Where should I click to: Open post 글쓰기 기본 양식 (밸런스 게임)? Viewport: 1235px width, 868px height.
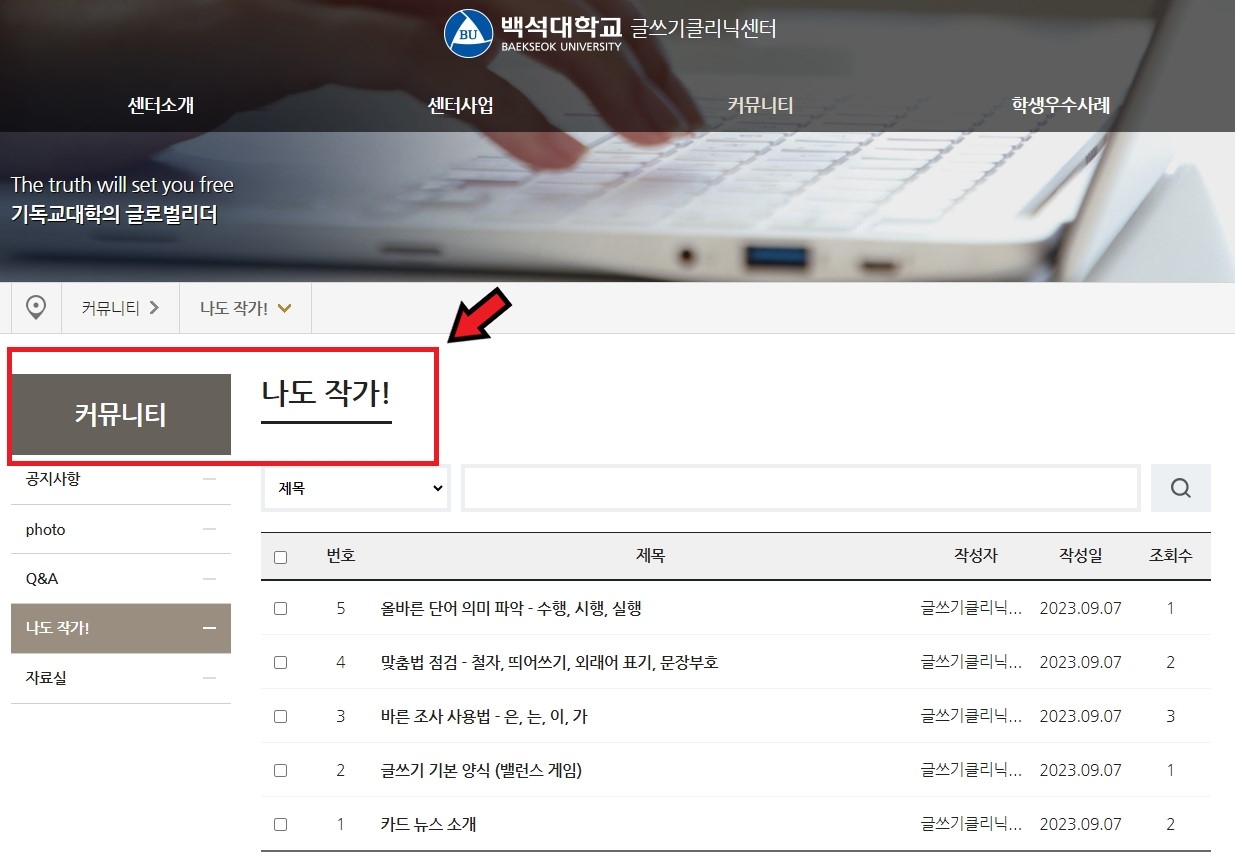[x=481, y=770]
